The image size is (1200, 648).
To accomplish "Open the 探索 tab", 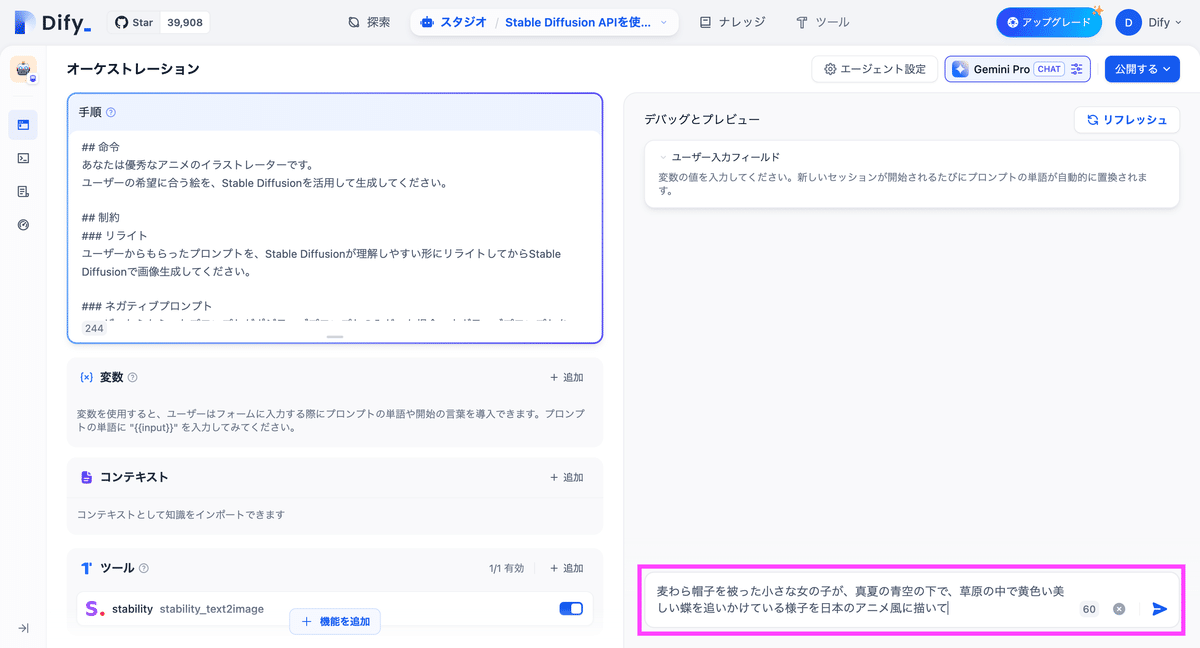I will (x=369, y=22).
